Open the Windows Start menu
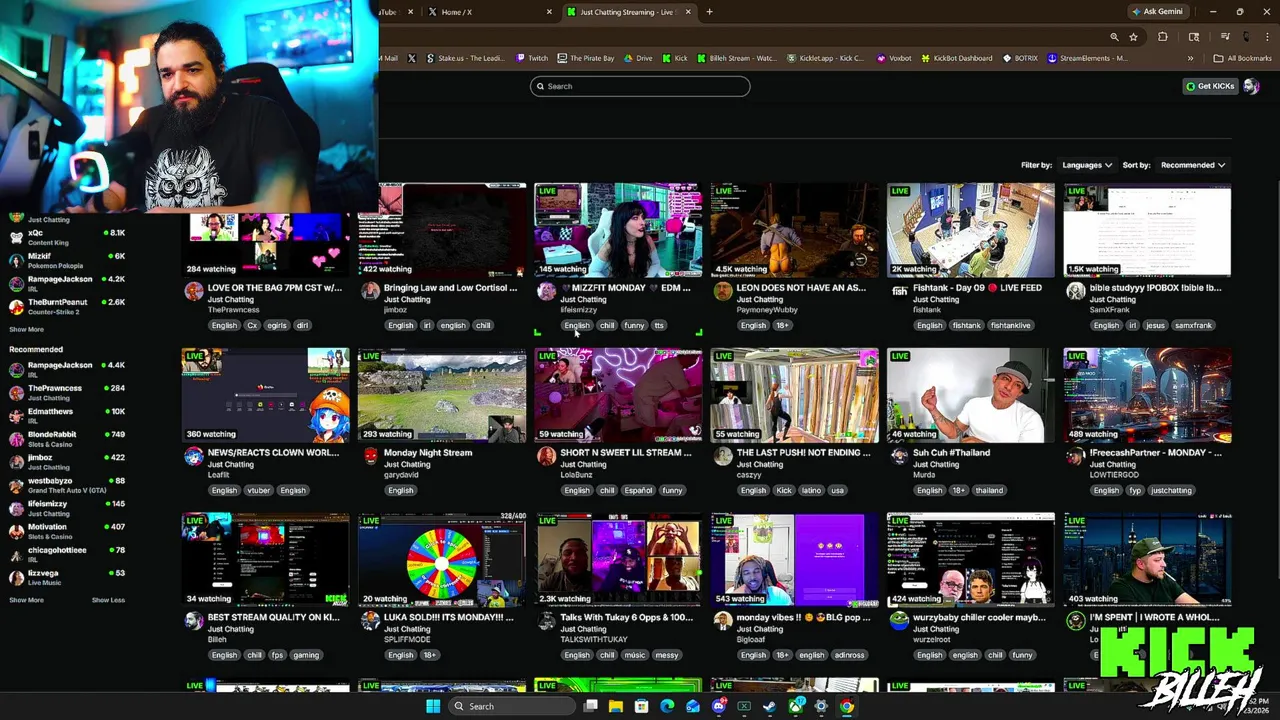 433,706
